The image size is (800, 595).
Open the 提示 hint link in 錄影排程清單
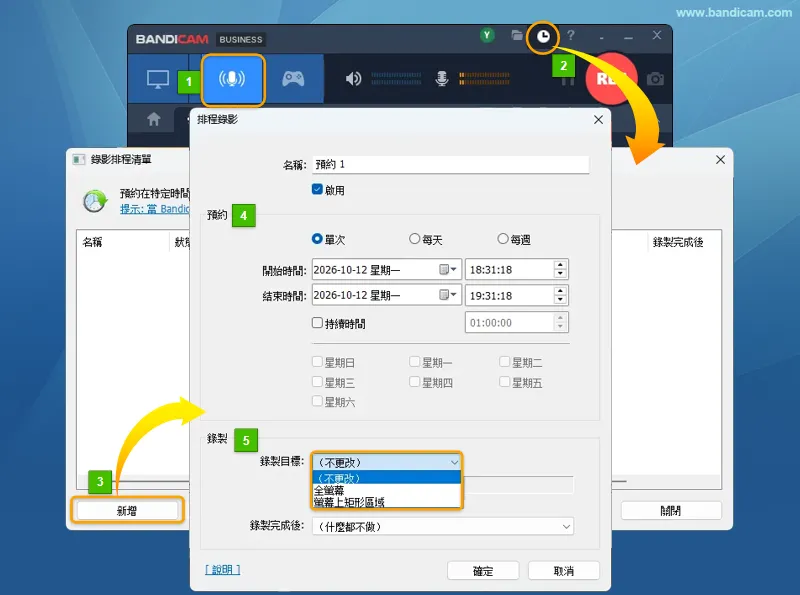155,209
